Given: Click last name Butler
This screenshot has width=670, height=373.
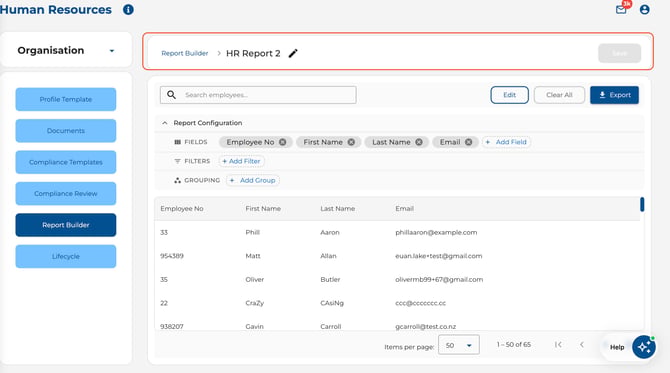Looking at the screenshot, I should point(330,279).
